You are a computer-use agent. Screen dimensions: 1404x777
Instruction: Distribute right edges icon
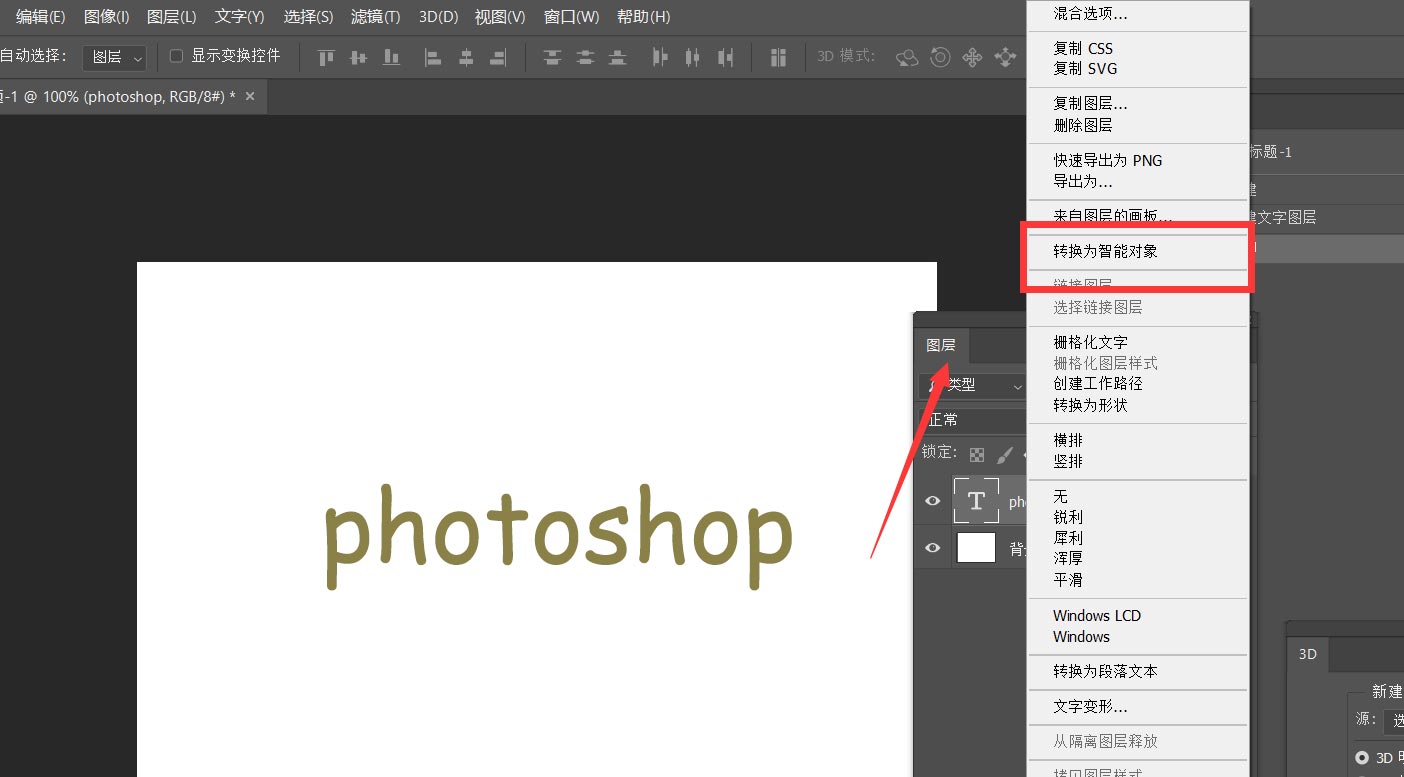coord(727,58)
